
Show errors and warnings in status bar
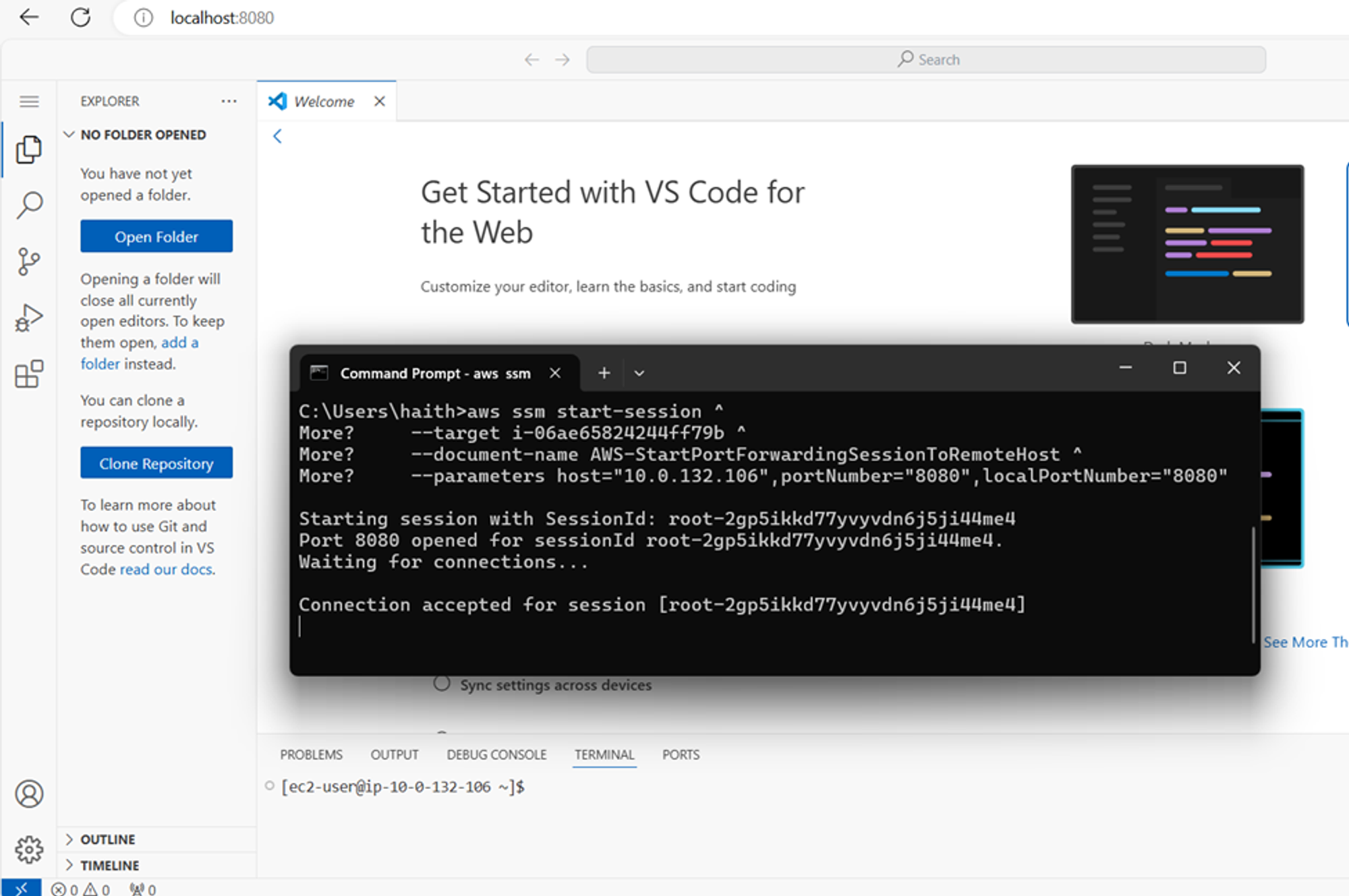(x=80, y=889)
